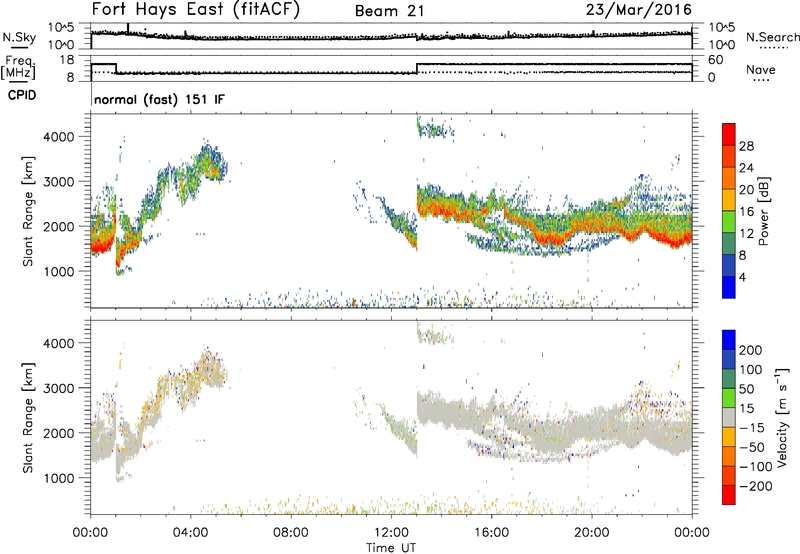Select the "4000" tick of the power panel
Image resolution: width=800 pixels, height=554 pixels.
pyautogui.click(x=58, y=137)
